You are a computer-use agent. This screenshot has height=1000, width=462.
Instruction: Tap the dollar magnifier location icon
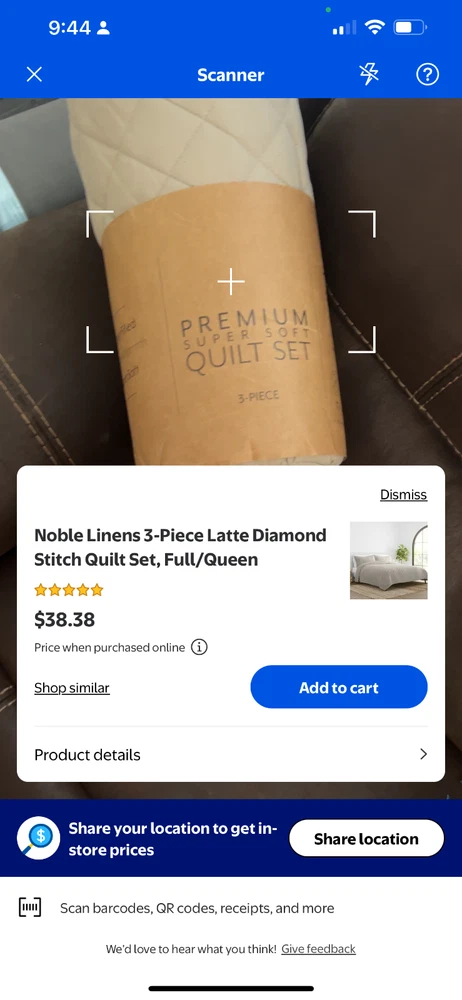coord(38,838)
